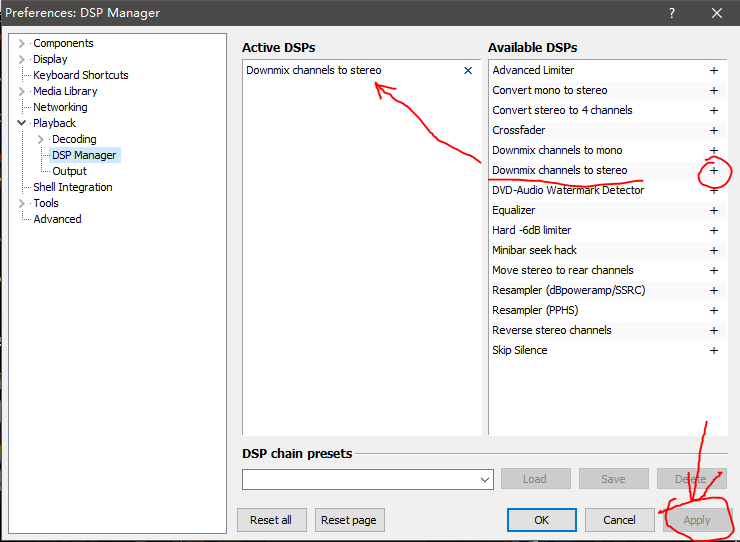This screenshot has width=740, height=542.
Task: Remove active Downmix DSP with X icon
Action: 468,71
